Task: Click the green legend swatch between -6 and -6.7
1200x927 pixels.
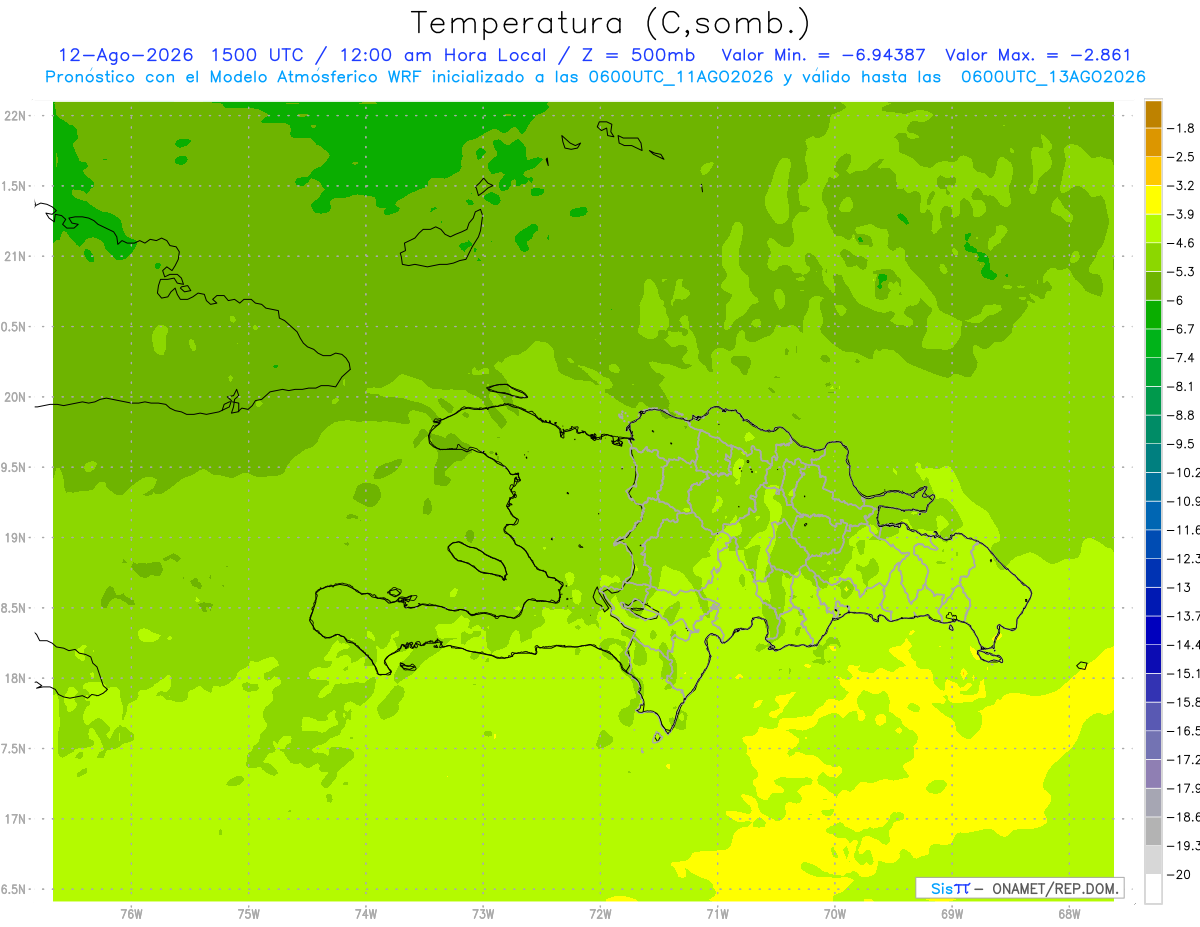Action: point(1153,315)
